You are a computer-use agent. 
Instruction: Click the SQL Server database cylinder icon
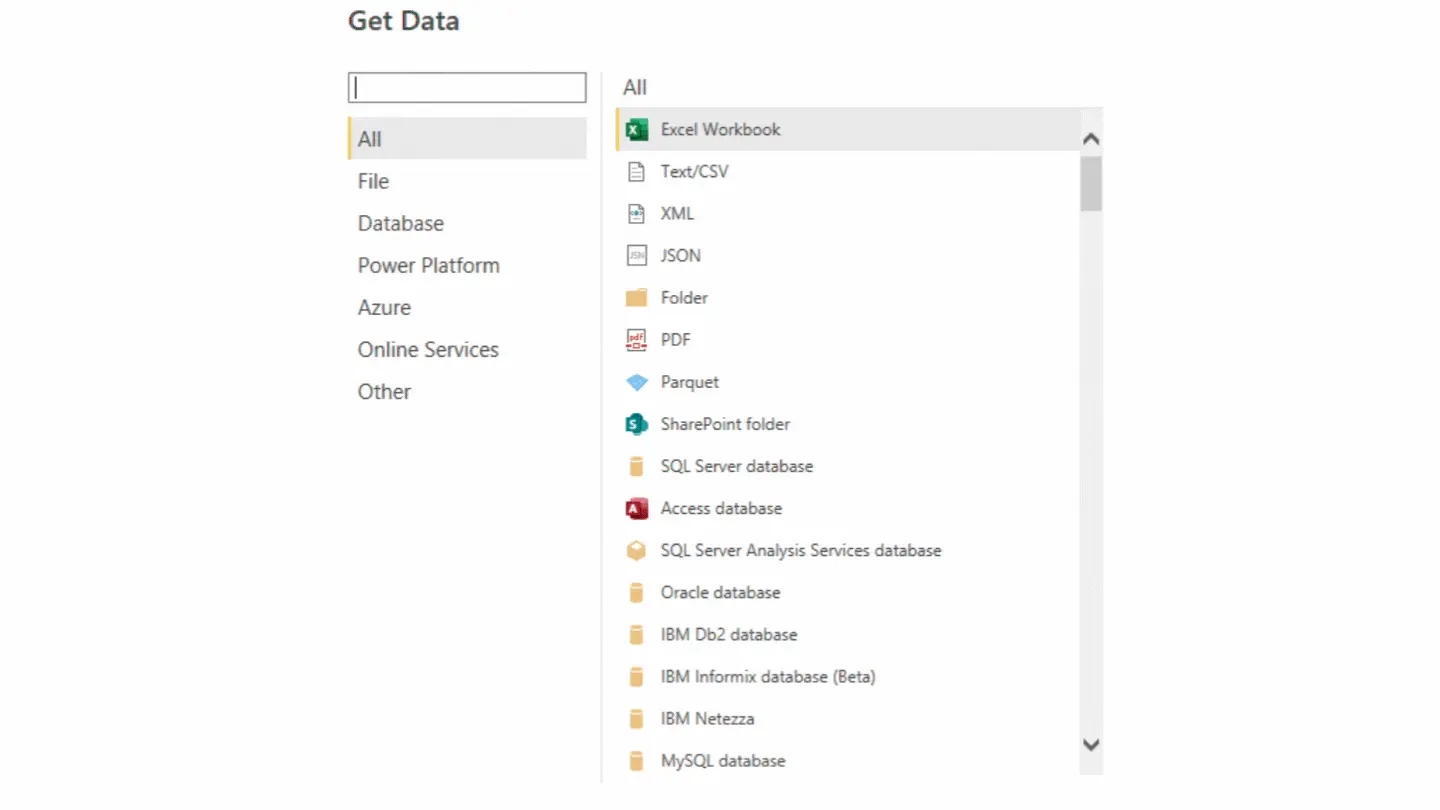click(x=636, y=466)
